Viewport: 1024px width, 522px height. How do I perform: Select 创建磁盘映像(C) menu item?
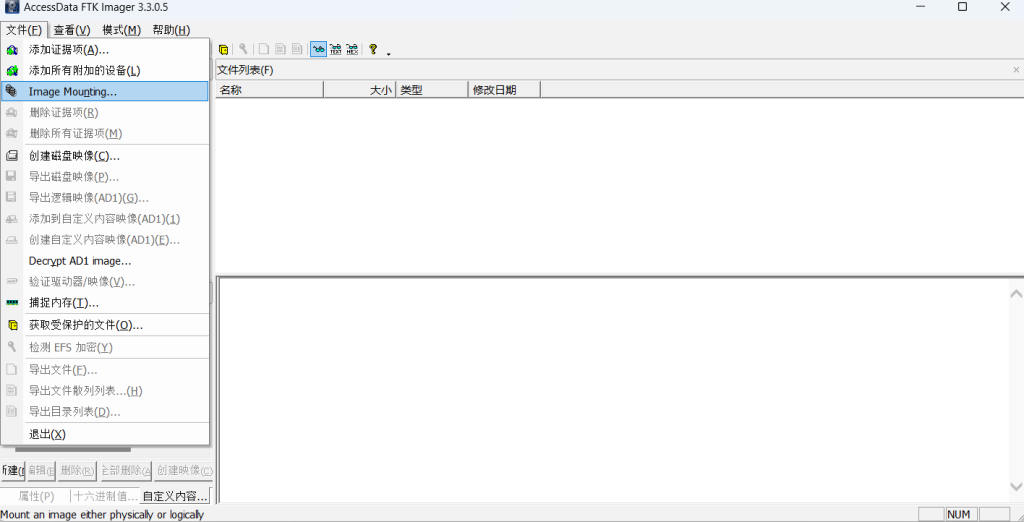[74, 156]
